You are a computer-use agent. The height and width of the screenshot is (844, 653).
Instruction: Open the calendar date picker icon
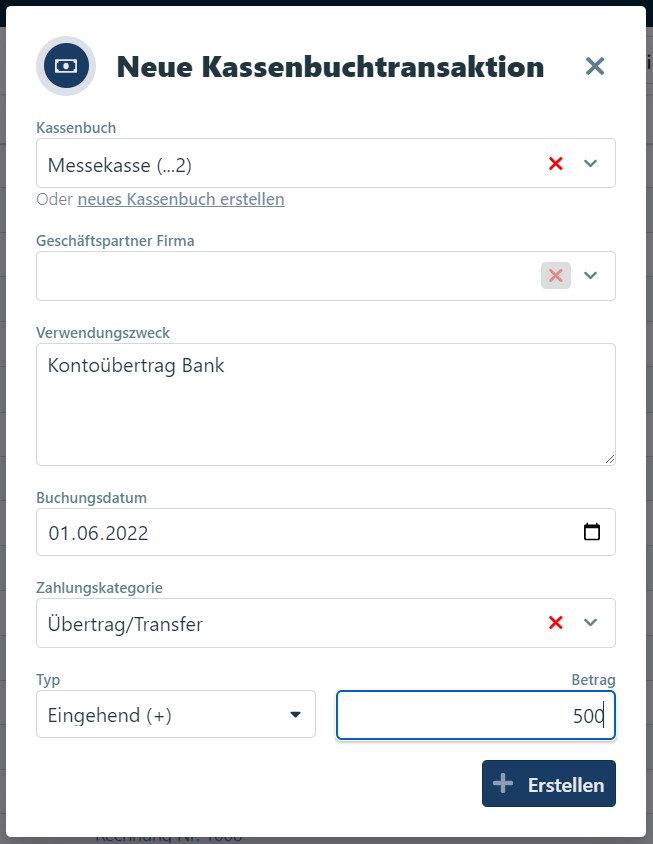click(x=592, y=532)
